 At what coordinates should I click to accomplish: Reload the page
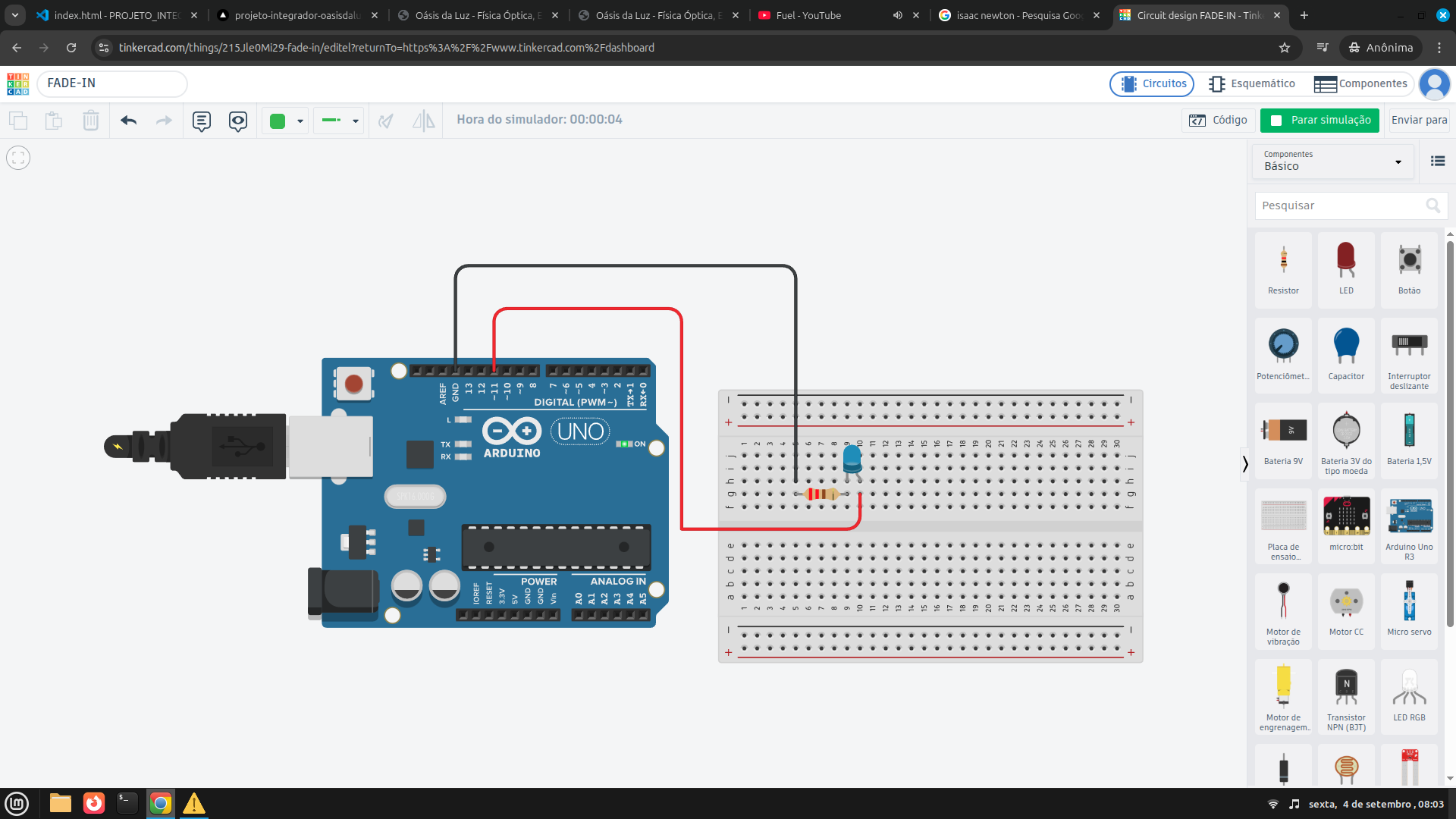pyautogui.click(x=71, y=48)
